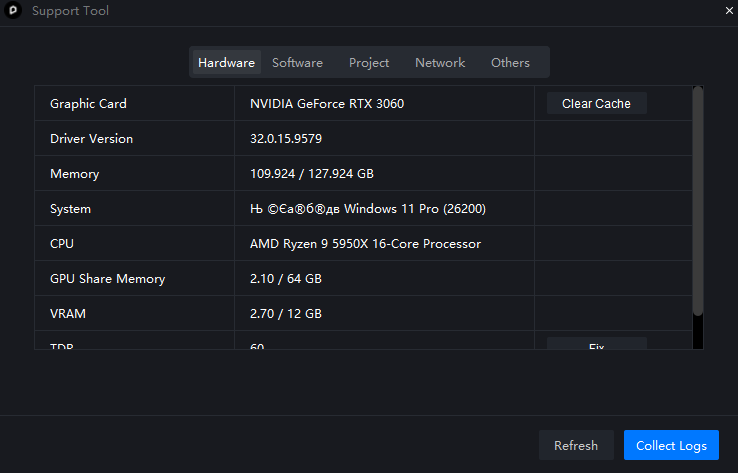
Task: Click the Fix button in TDR row
Action: 596,345
